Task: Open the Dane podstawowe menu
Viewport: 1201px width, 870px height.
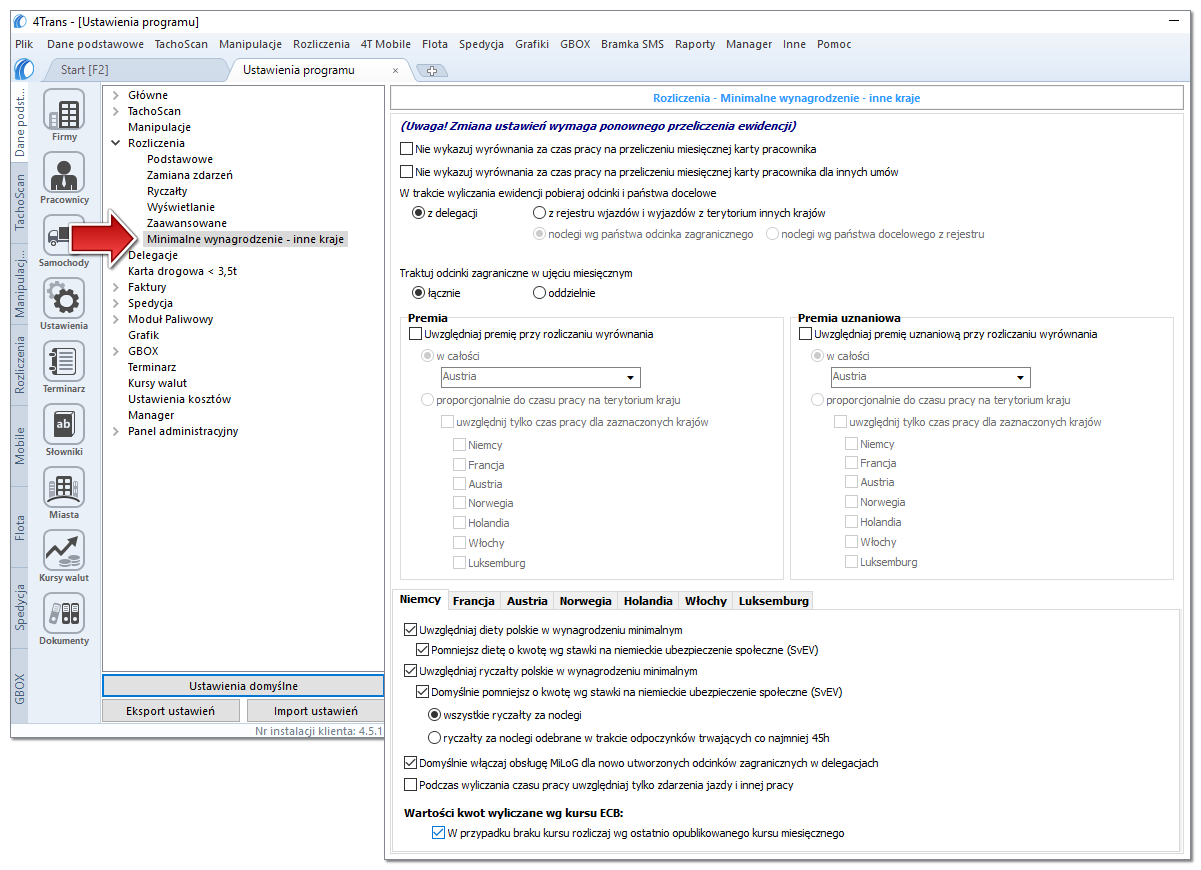Action: [95, 44]
